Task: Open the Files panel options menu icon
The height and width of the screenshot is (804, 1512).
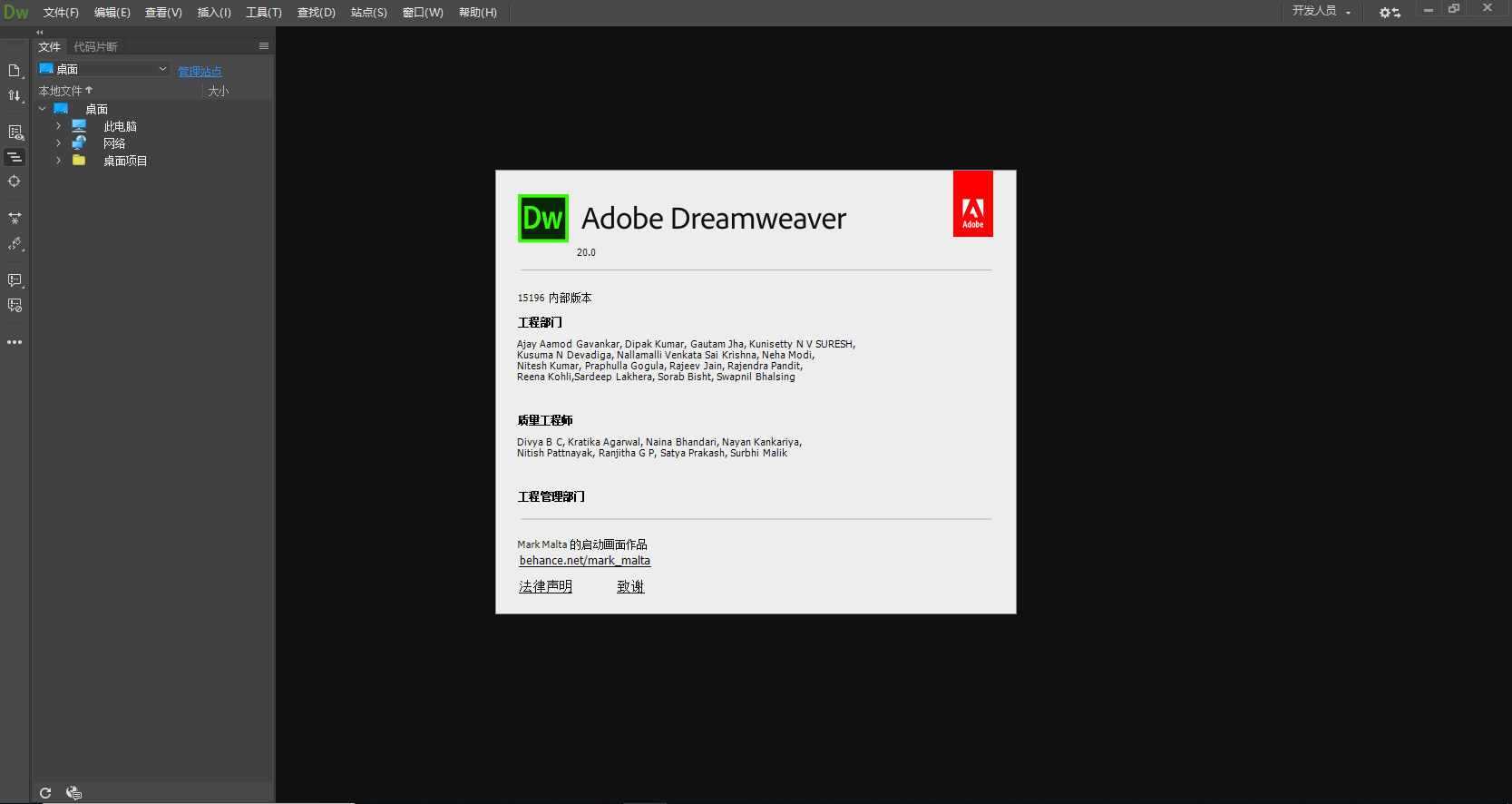Action: (x=264, y=46)
